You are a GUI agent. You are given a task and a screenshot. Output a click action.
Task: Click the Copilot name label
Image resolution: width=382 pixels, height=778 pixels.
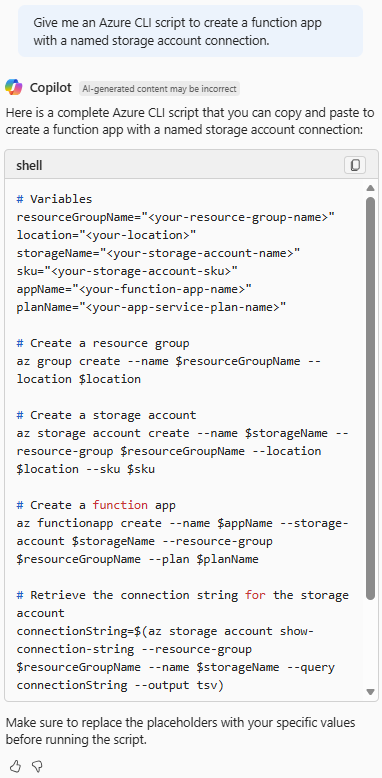[x=51, y=88]
